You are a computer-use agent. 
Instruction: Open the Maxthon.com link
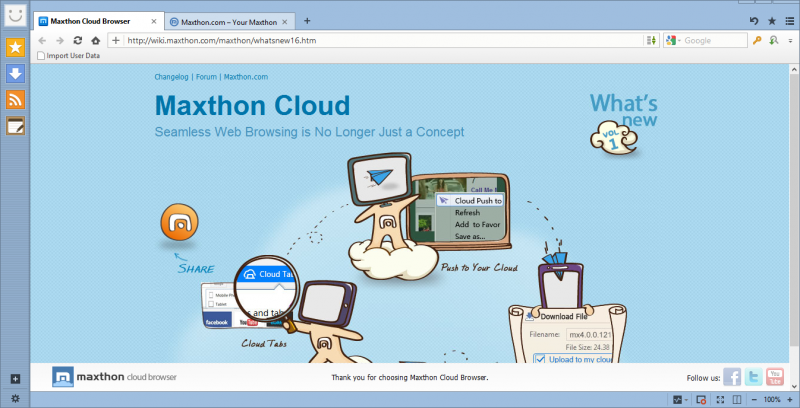246,77
